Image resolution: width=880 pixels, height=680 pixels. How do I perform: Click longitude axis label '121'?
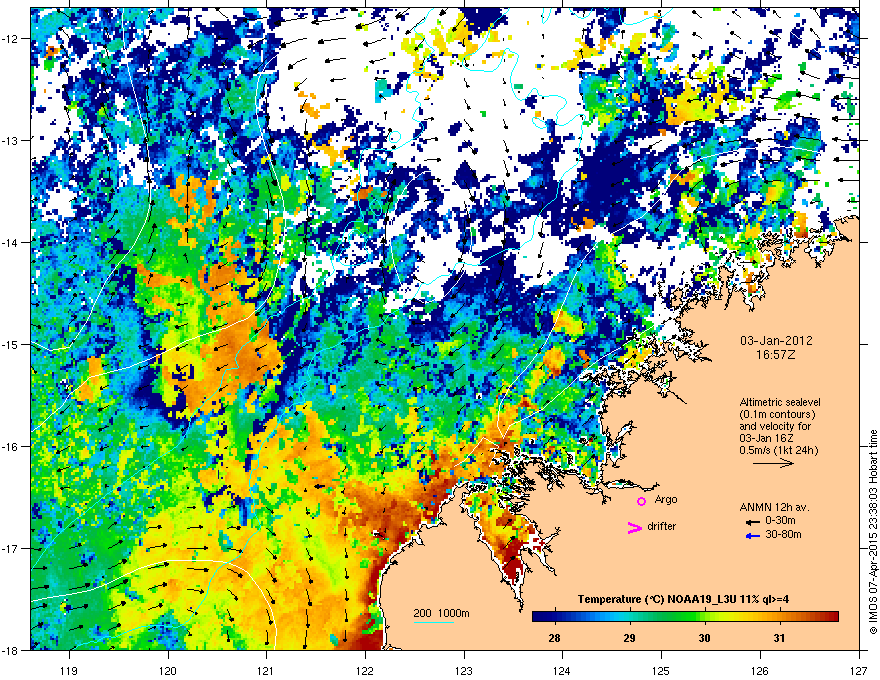coord(266,670)
